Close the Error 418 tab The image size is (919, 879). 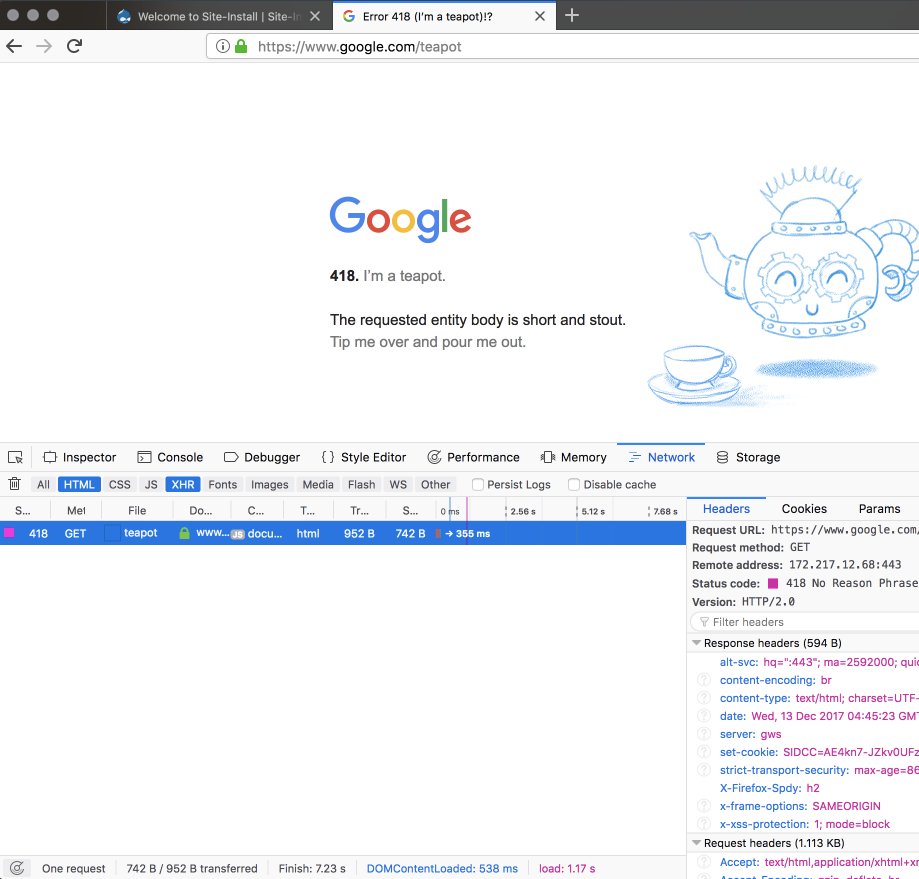point(540,16)
